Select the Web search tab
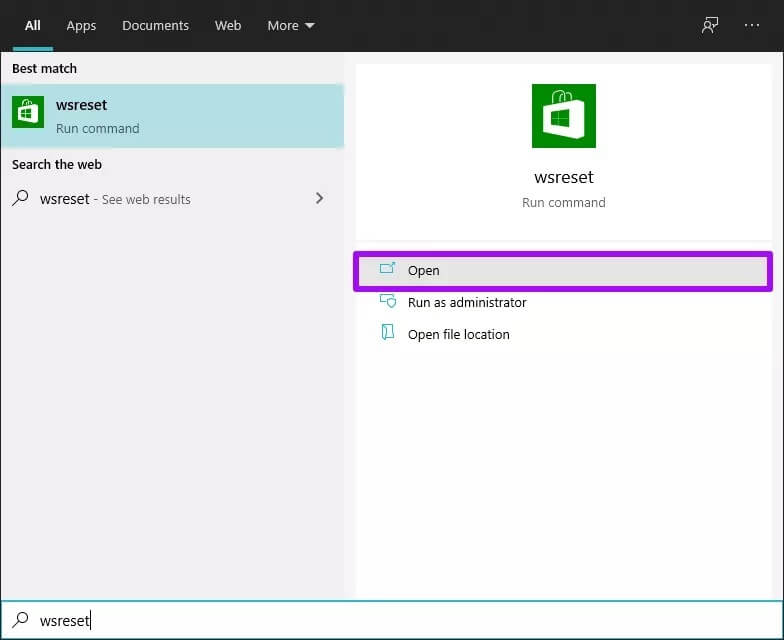This screenshot has height=640, width=784. coord(228,26)
